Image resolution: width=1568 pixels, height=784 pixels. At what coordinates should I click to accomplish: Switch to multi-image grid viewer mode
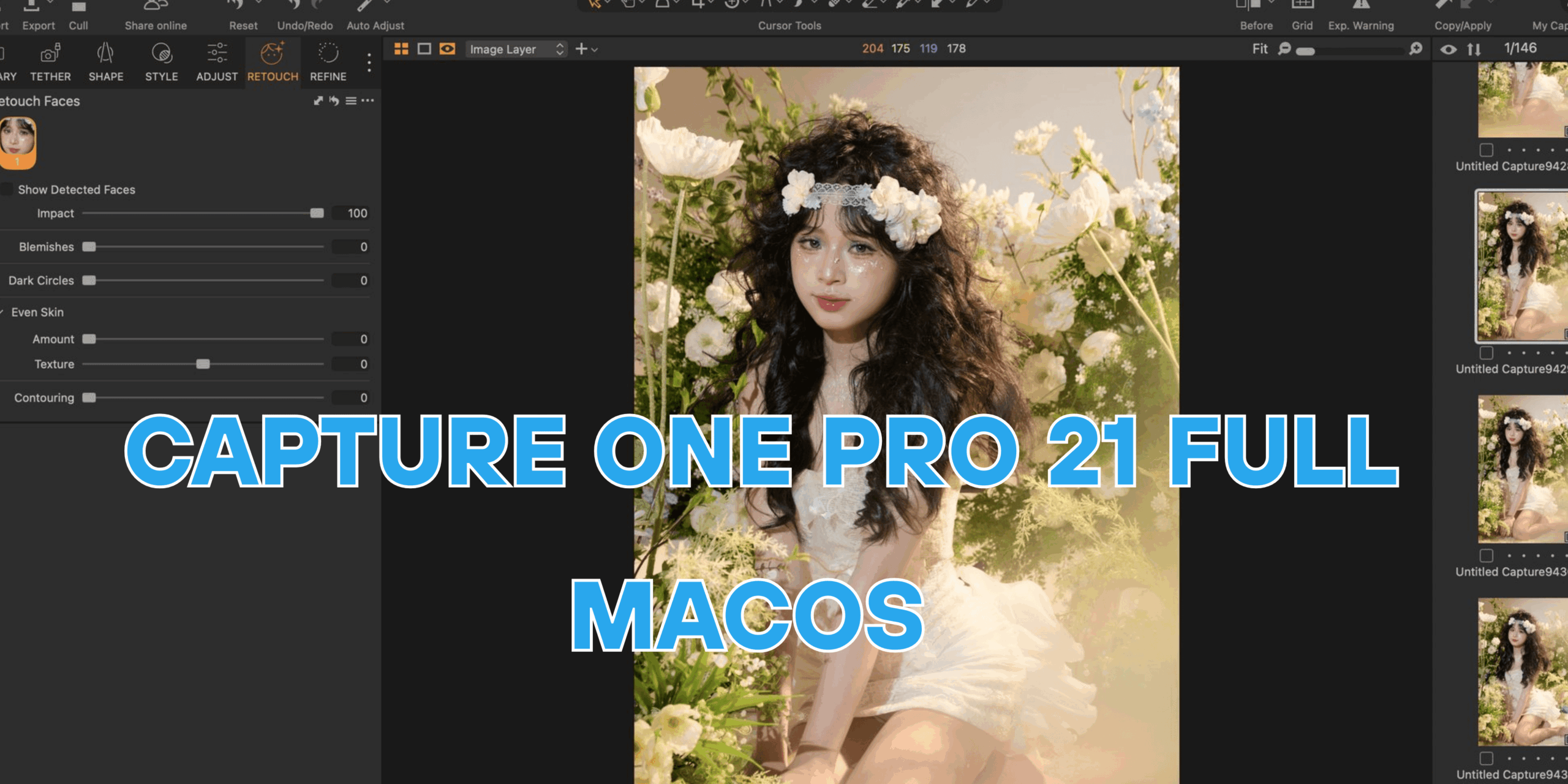pyautogui.click(x=401, y=49)
